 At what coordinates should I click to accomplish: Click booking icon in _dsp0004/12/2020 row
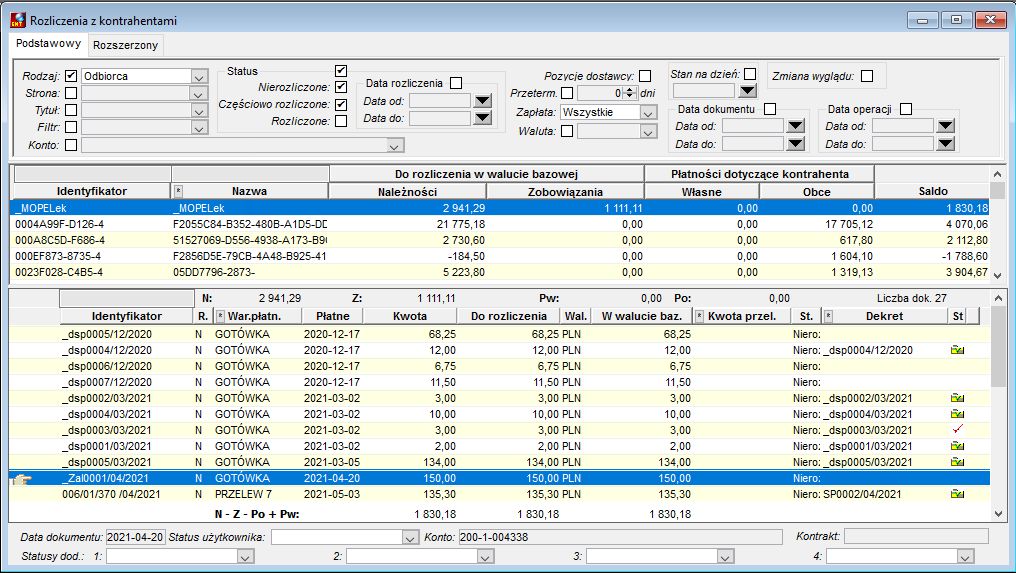coord(957,350)
